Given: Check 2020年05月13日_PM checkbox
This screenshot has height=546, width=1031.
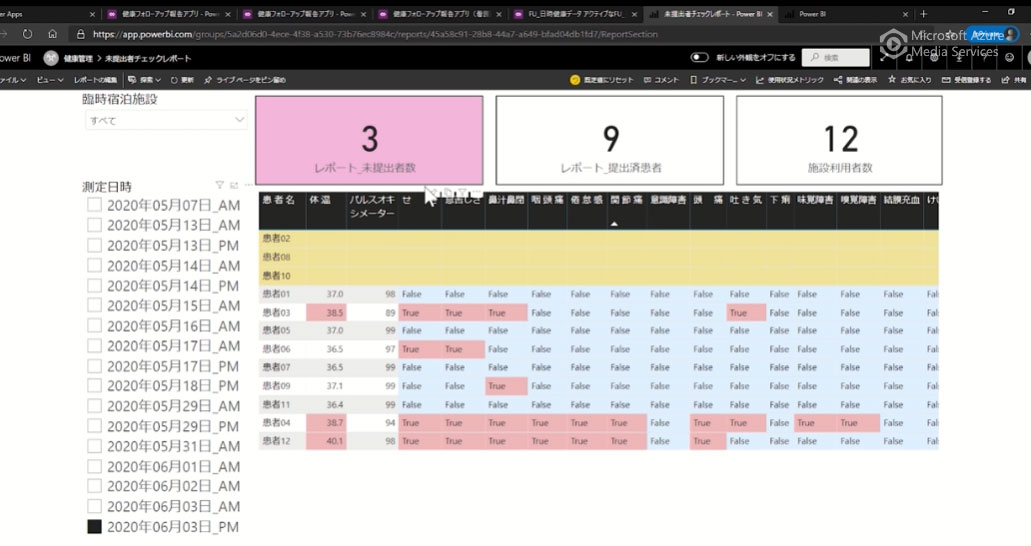Looking at the screenshot, I should (x=95, y=245).
